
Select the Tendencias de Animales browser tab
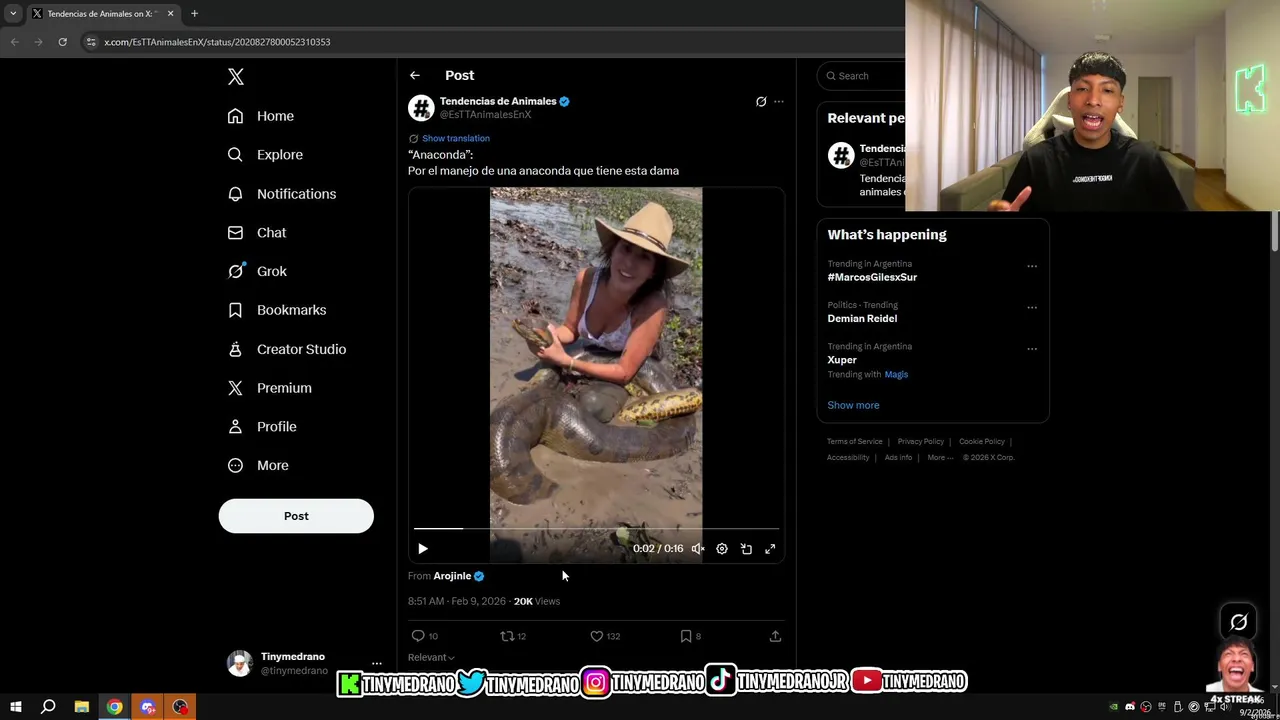click(103, 14)
